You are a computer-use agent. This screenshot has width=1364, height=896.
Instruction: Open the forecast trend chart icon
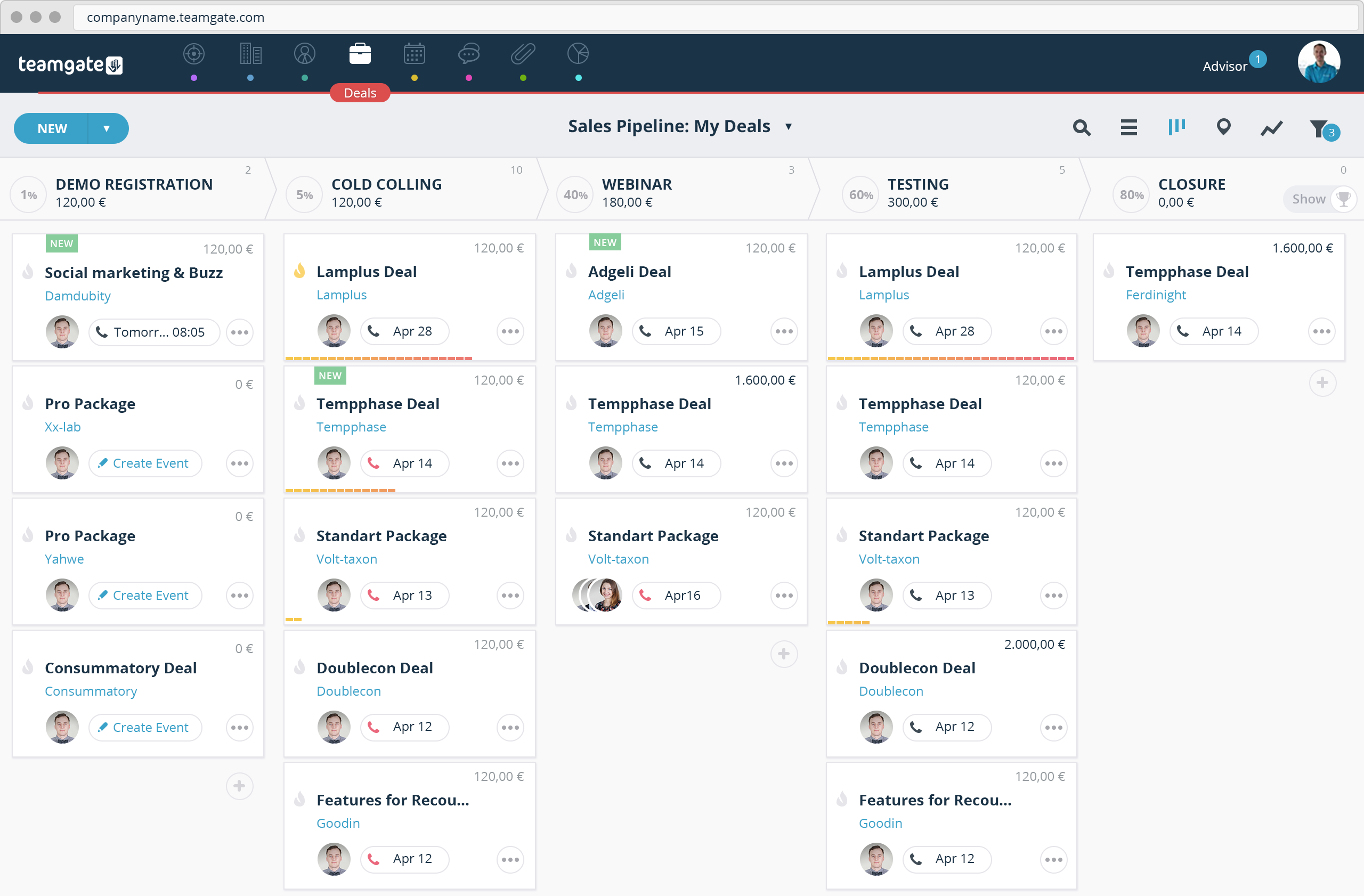click(x=1271, y=128)
